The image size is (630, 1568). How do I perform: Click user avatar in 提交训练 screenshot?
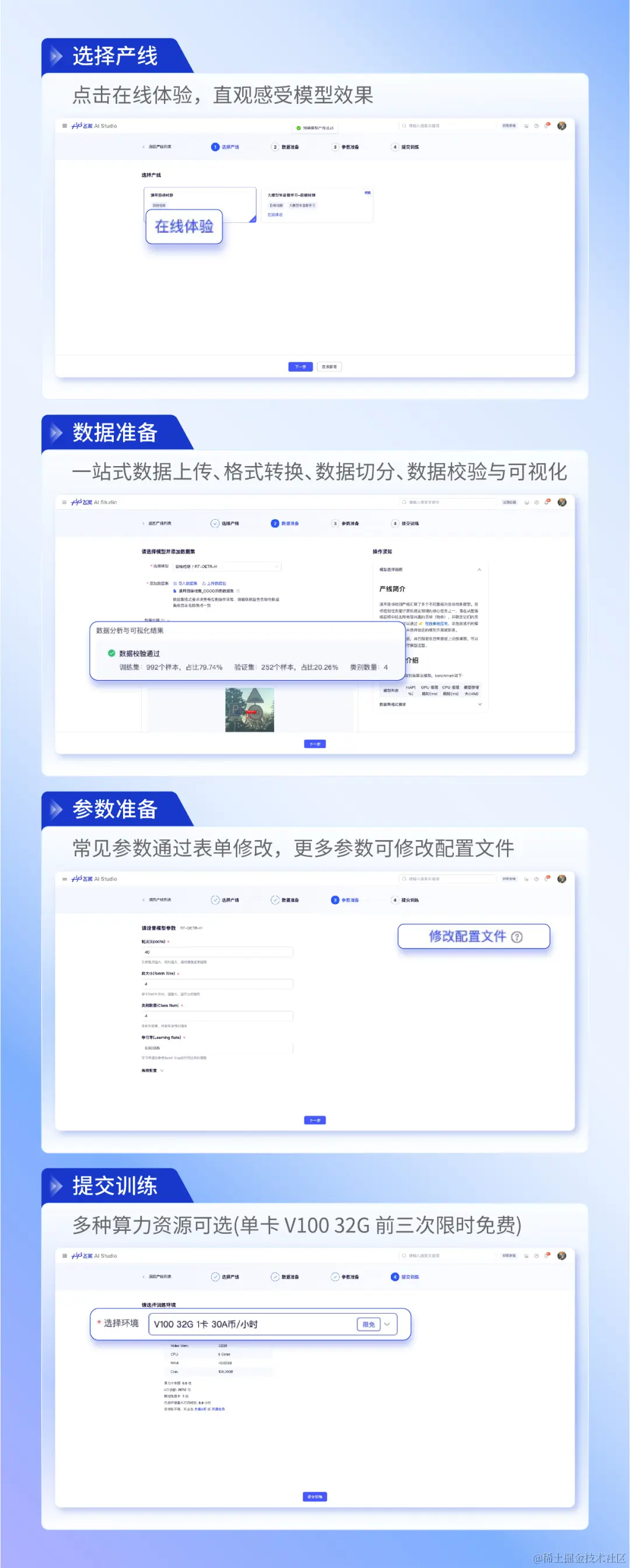pyautogui.click(x=562, y=1256)
